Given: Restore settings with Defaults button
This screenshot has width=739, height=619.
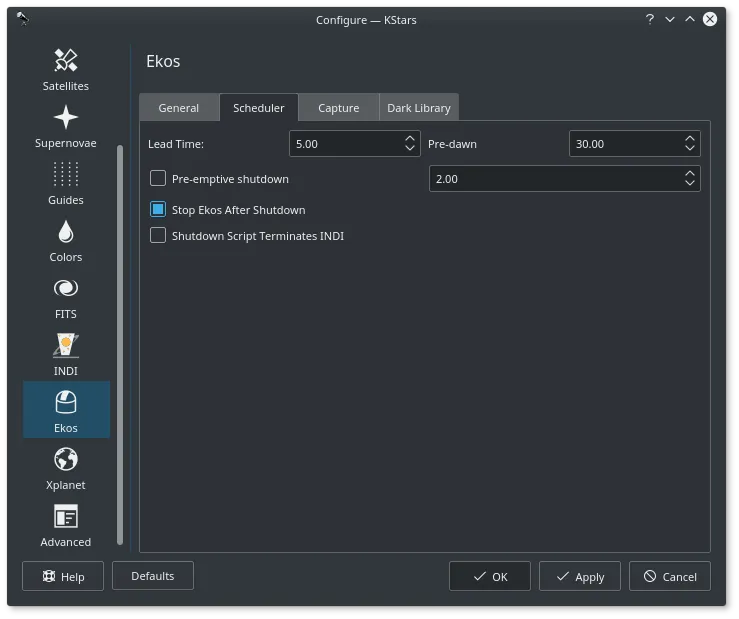Looking at the screenshot, I should pyautogui.click(x=153, y=576).
